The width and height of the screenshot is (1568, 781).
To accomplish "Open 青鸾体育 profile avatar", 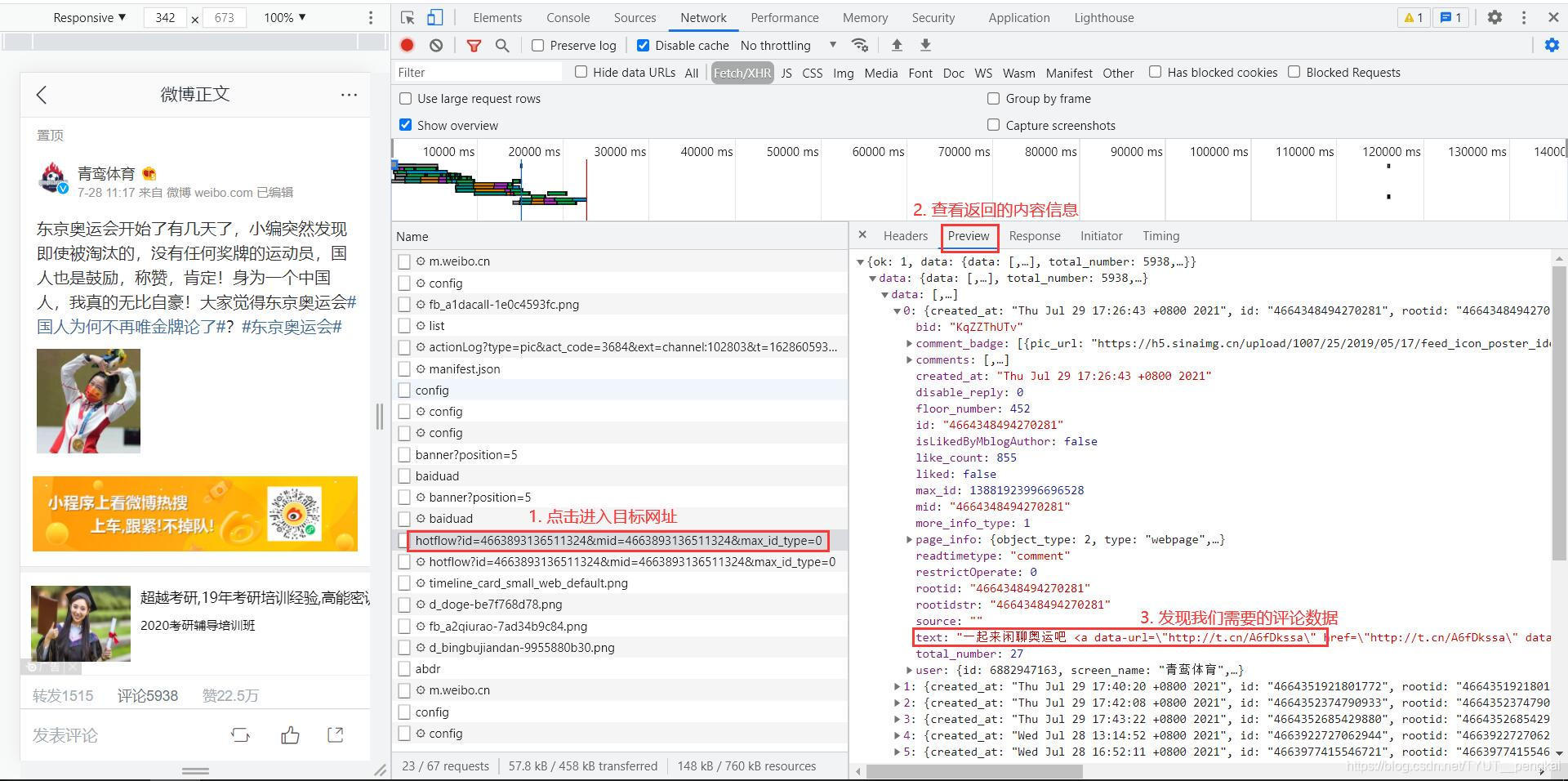I will [x=53, y=178].
